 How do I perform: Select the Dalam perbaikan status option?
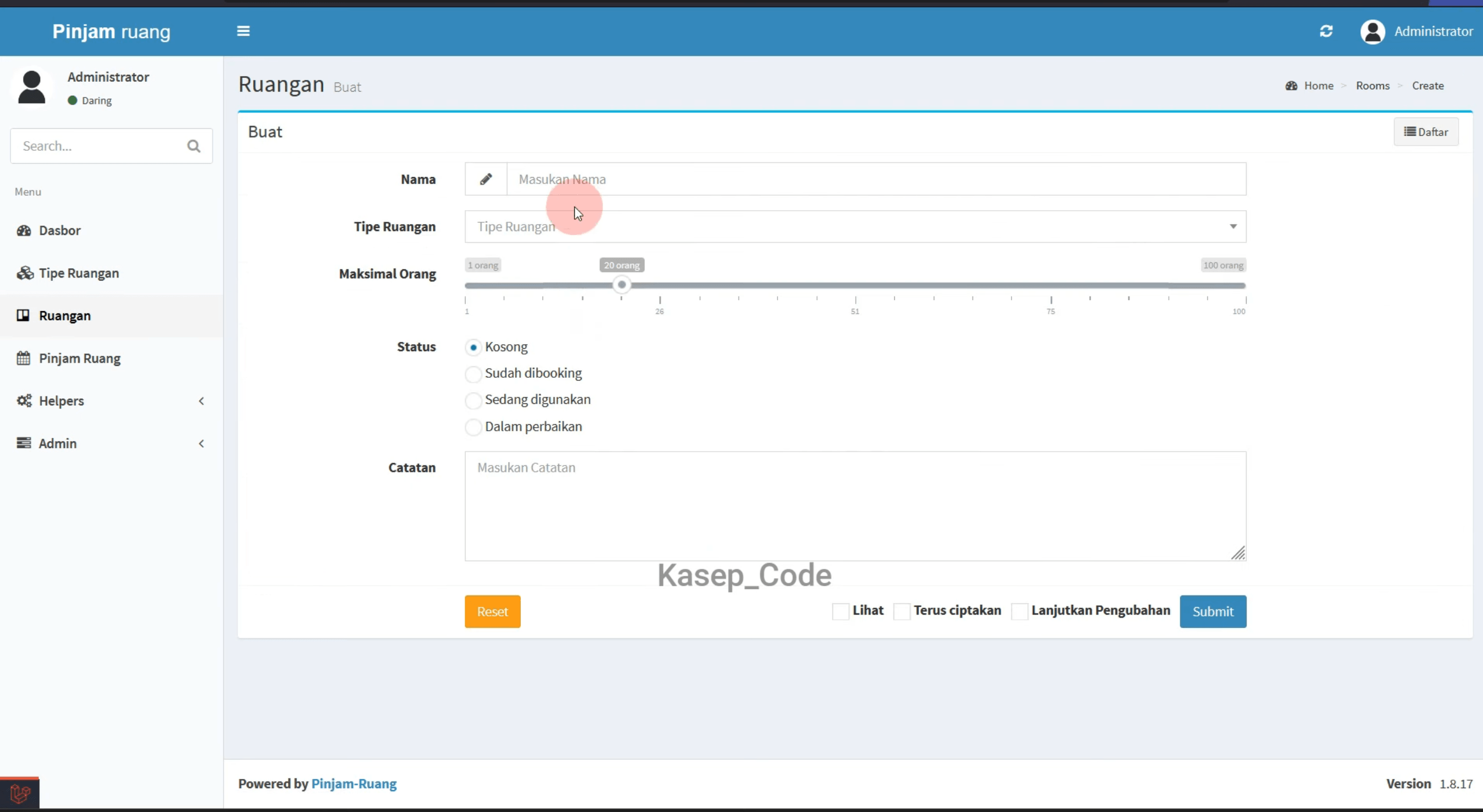(x=473, y=427)
